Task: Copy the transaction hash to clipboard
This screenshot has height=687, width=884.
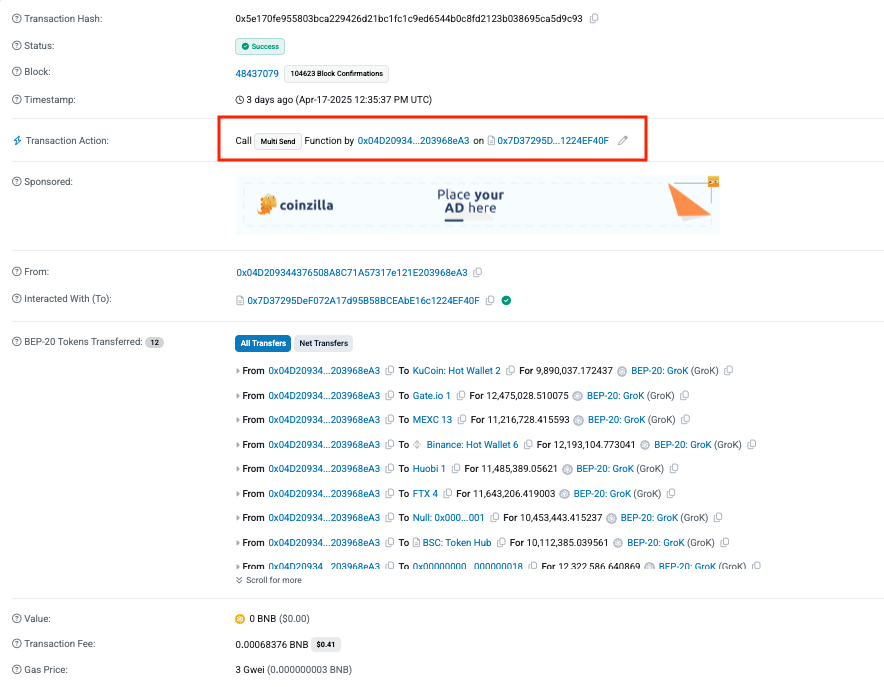Action: [595, 19]
